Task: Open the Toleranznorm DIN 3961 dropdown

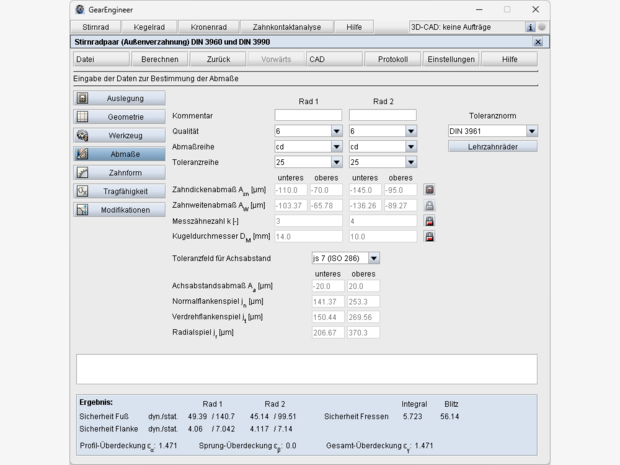Action: tap(531, 131)
